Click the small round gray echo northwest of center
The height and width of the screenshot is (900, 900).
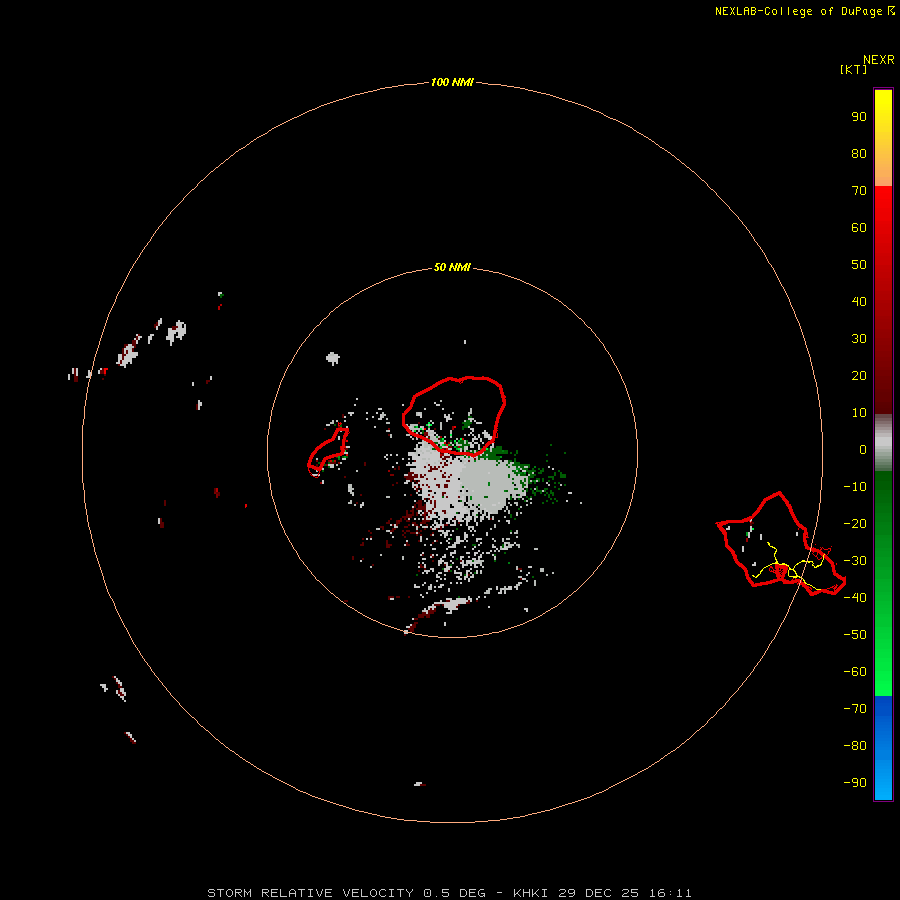pyautogui.click(x=333, y=359)
